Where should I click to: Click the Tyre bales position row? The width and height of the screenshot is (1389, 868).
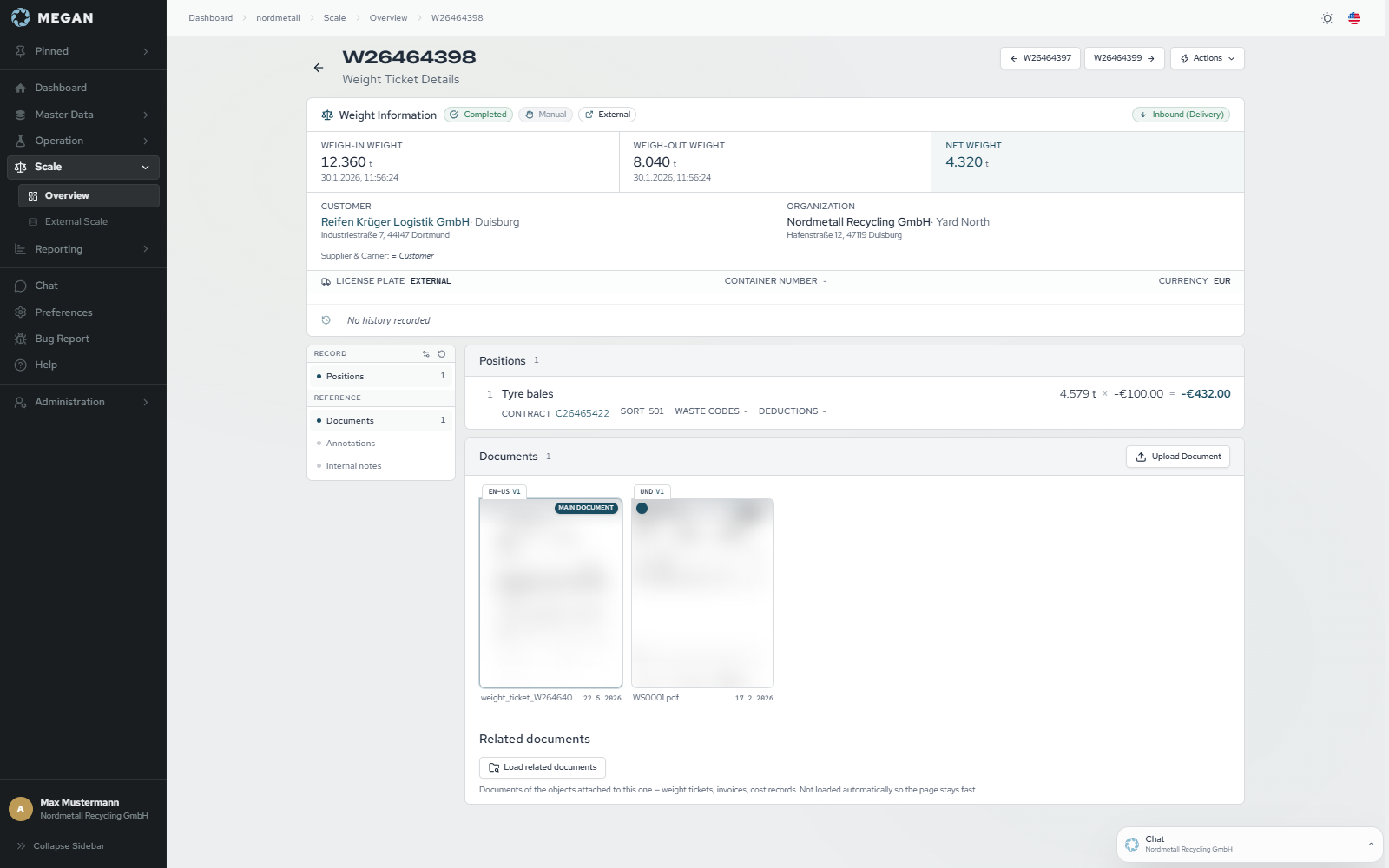pyautogui.click(x=854, y=403)
